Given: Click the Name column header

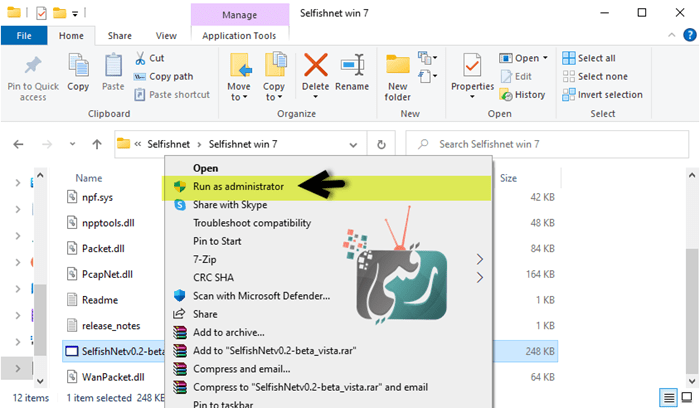Looking at the screenshot, I should point(89,178).
